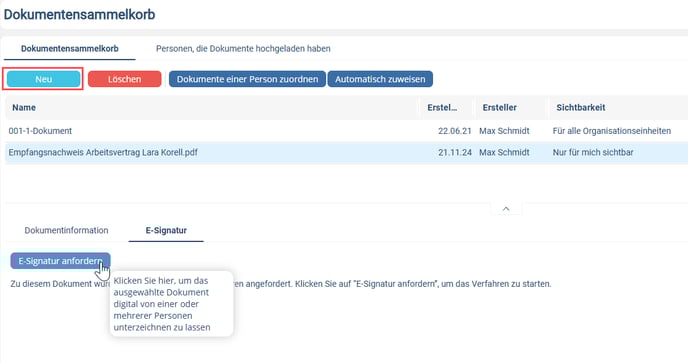Select the 001-1-Dokument row
Viewport: 688px width, 363px height.
(347, 131)
